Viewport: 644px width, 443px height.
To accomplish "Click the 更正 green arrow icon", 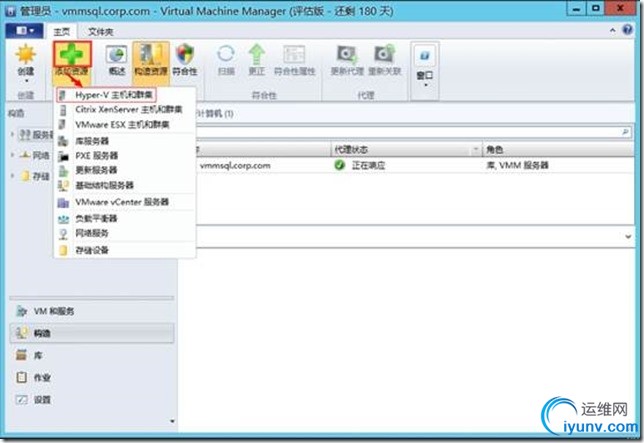I will 257,60.
